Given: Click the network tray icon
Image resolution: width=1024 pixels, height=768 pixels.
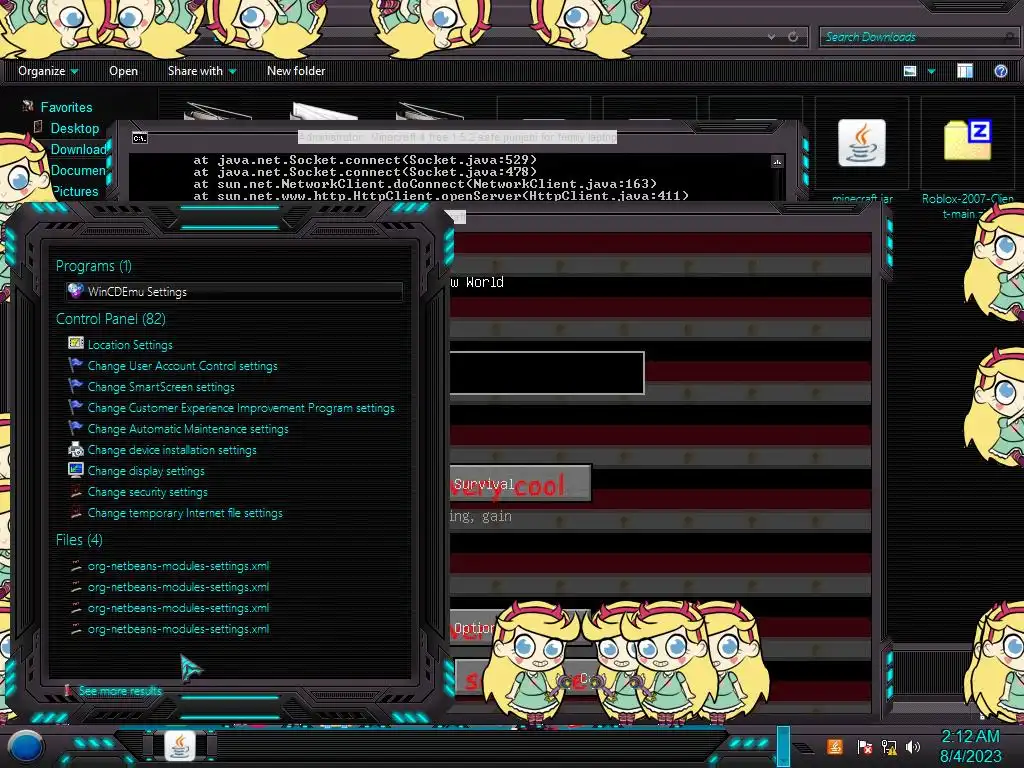Looking at the screenshot, I should pyautogui.click(x=889, y=747).
